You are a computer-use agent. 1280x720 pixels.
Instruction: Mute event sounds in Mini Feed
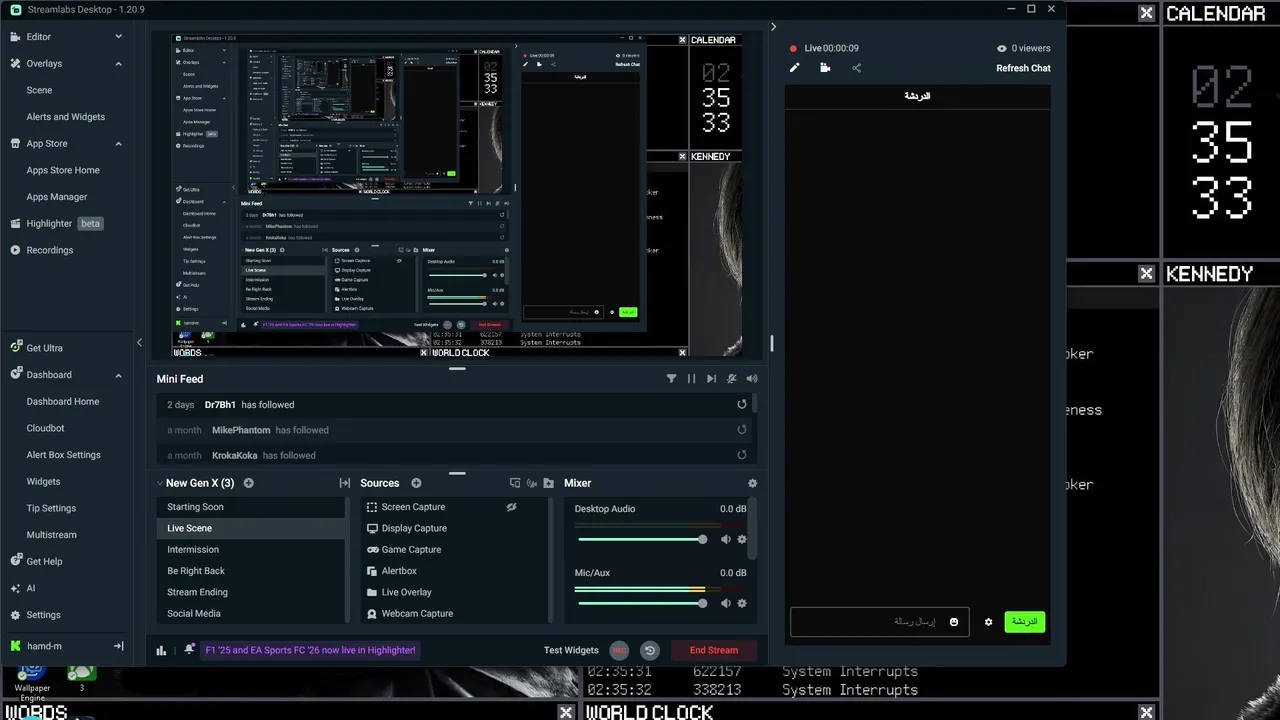[x=732, y=379]
